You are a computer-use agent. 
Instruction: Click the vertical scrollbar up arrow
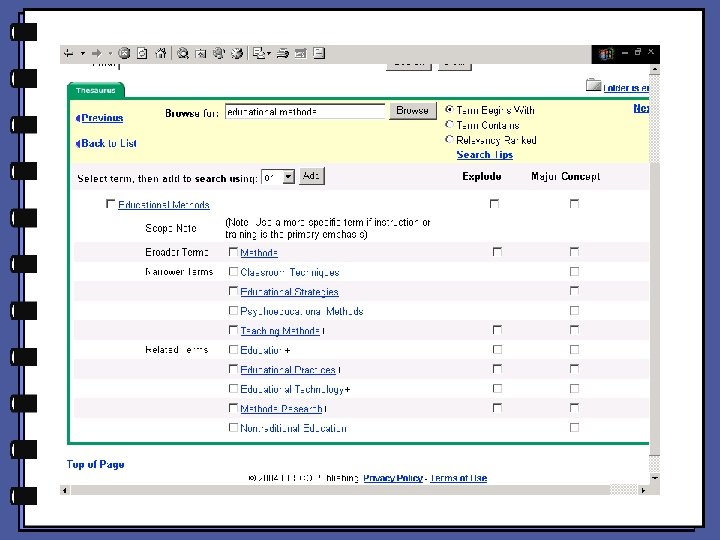point(654,70)
